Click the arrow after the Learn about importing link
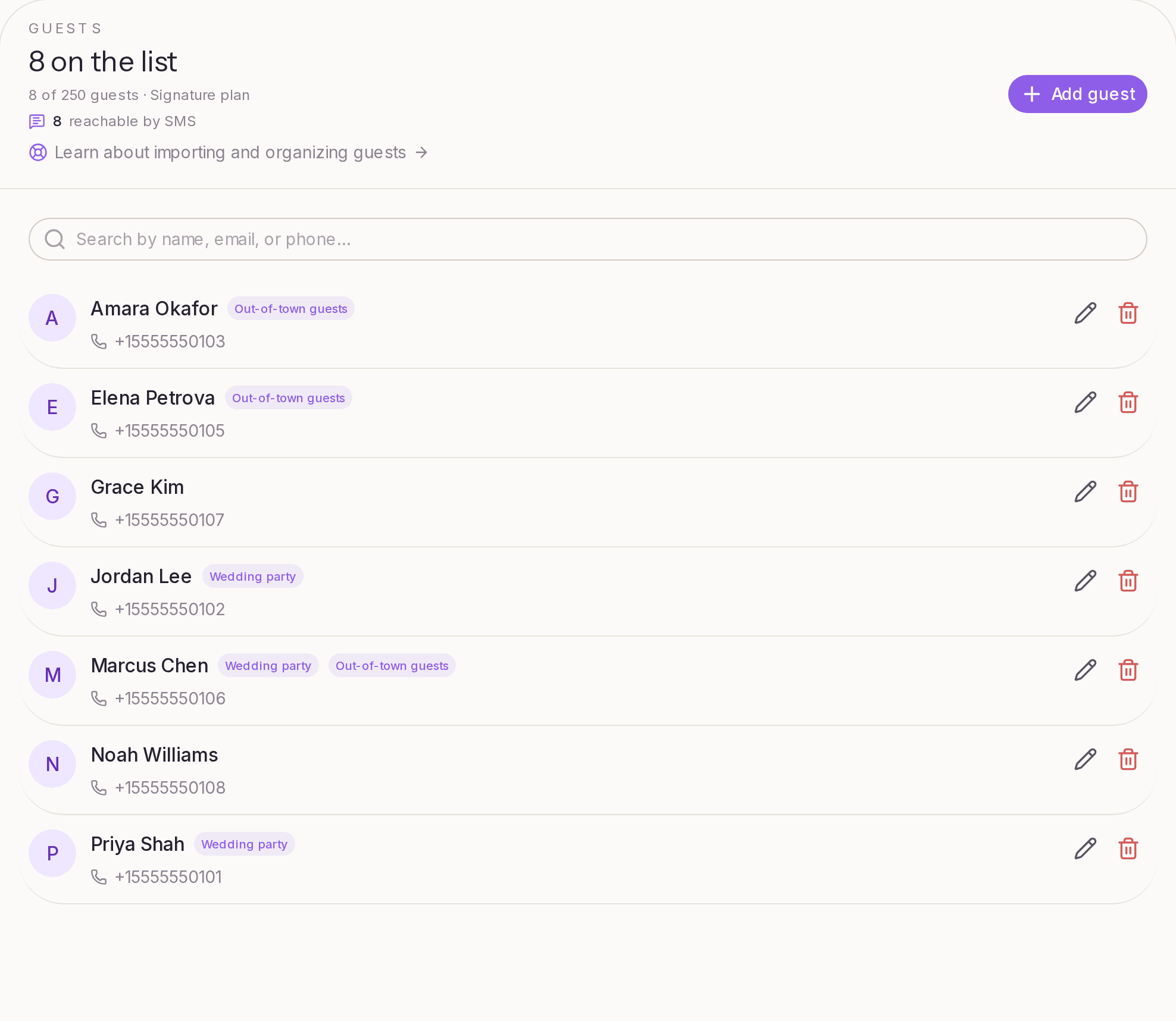Screen dimensions: 1176x1021 point(421,153)
